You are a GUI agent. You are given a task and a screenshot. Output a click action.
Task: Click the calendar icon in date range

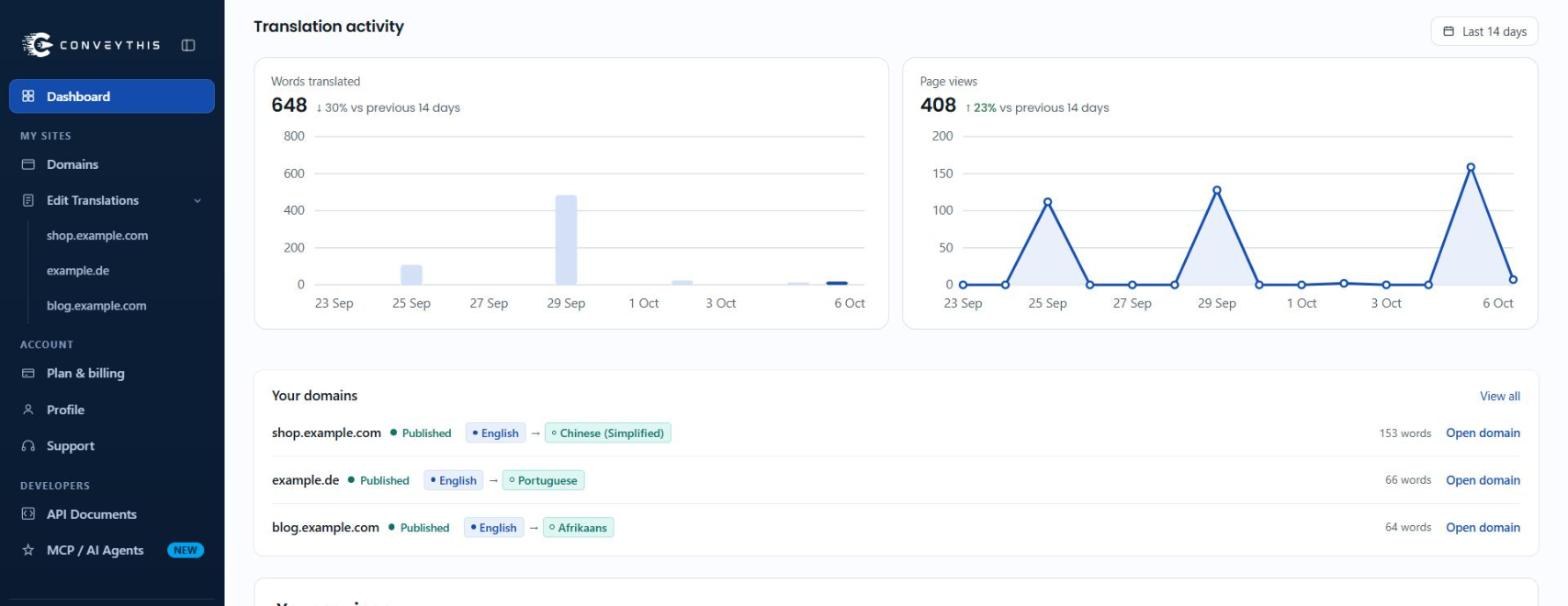point(1448,31)
